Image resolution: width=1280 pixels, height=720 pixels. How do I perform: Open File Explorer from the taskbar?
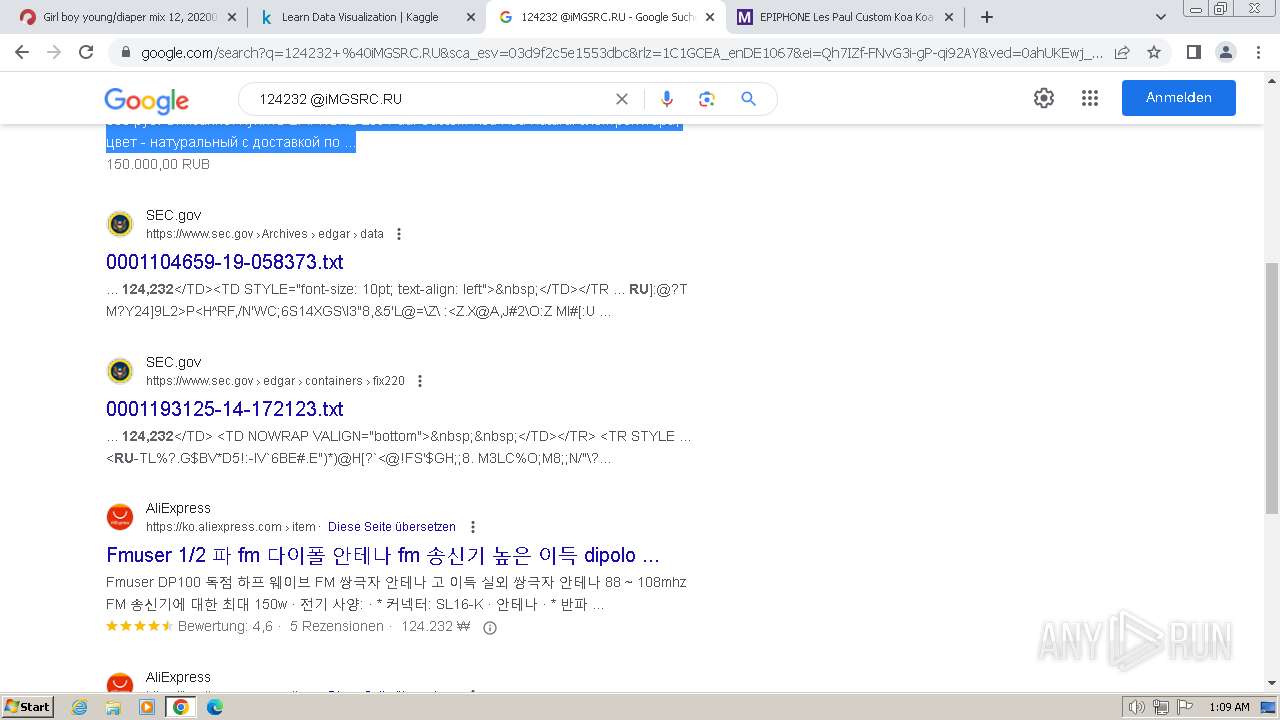[113, 707]
